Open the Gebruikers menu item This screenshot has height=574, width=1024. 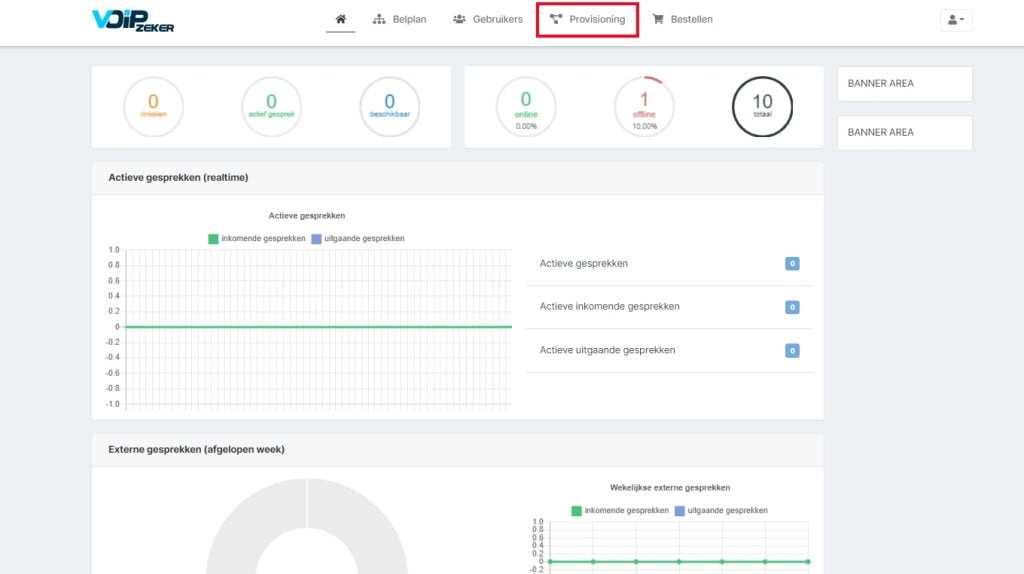tap(488, 19)
